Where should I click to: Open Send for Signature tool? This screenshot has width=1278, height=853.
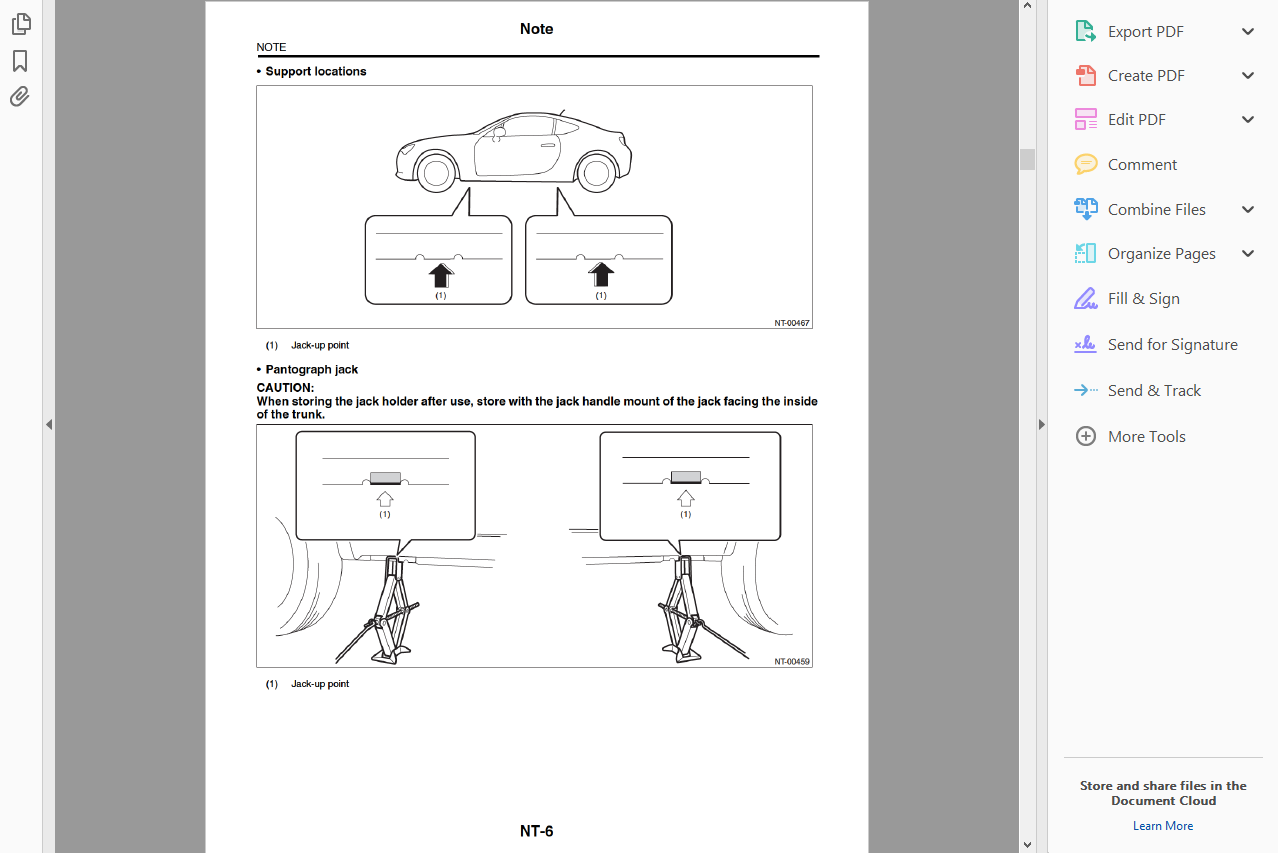[1155, 344]
